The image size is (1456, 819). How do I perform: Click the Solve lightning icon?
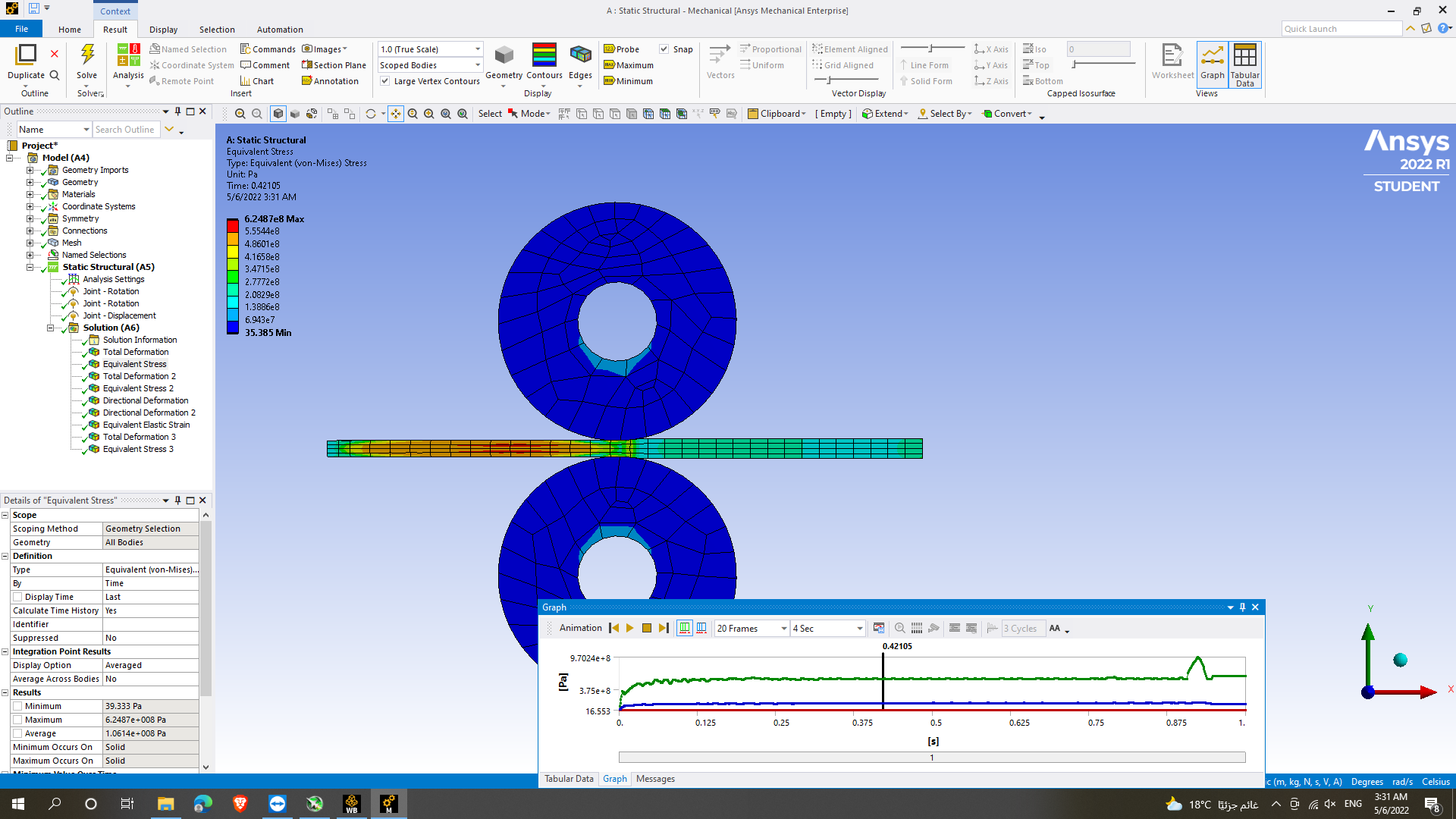point(87,55)
